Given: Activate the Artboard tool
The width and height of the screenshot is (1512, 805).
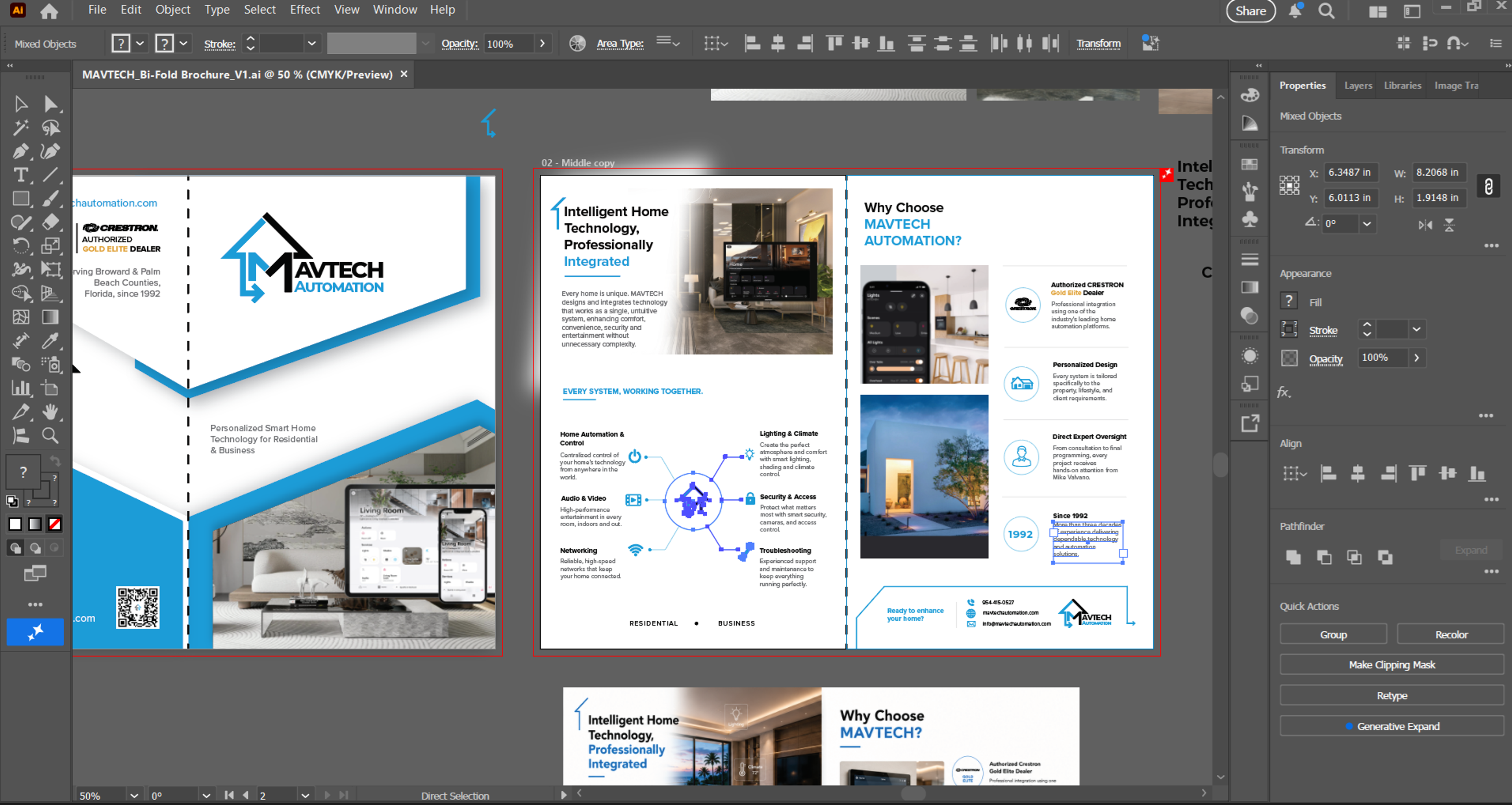Looking at the screenshot, I should pyautogui.click(x=50, y=388).
